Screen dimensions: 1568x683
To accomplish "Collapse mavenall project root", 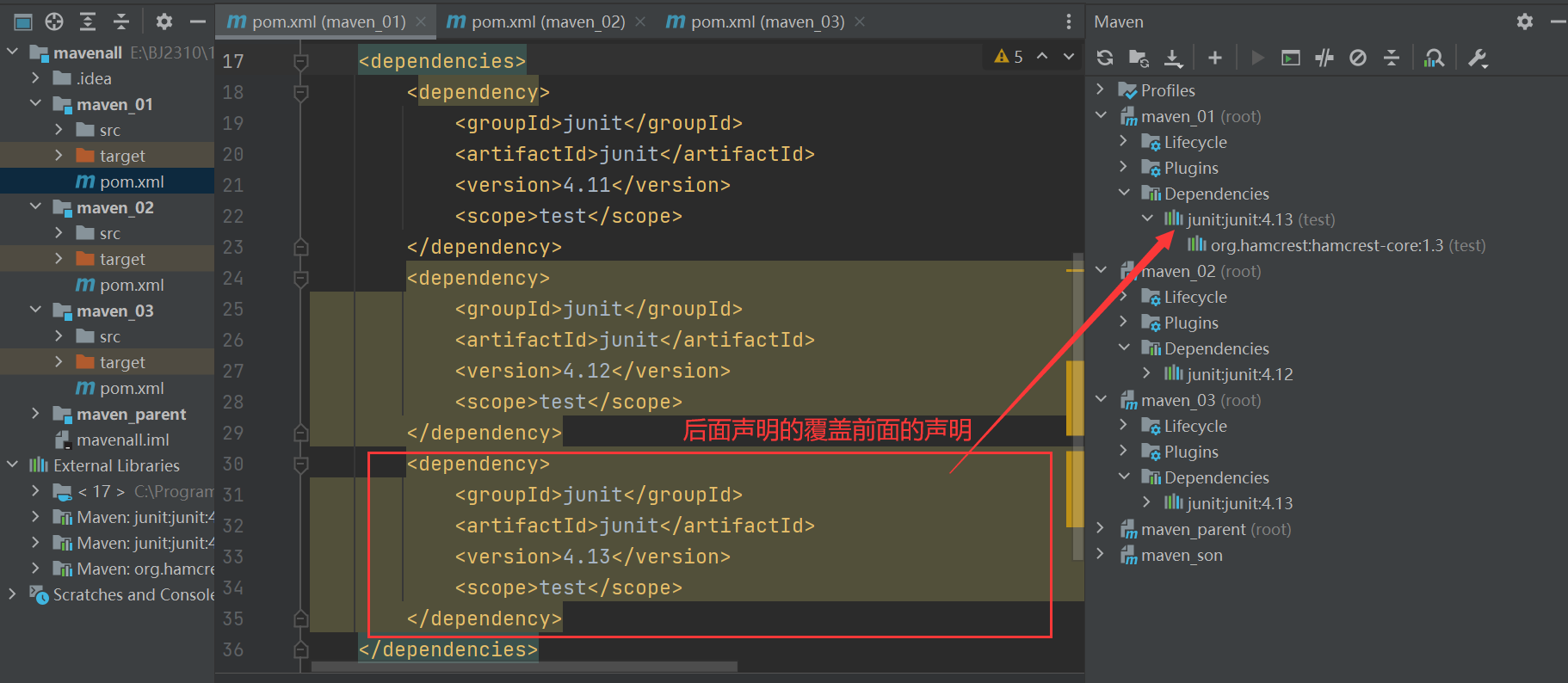I will [12, 52].
